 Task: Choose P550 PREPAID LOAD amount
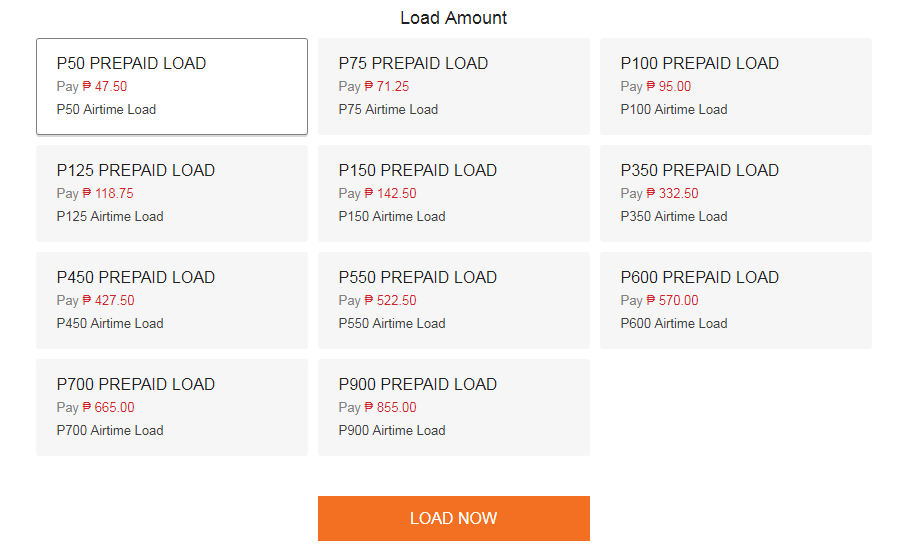[x=453, y=300]
